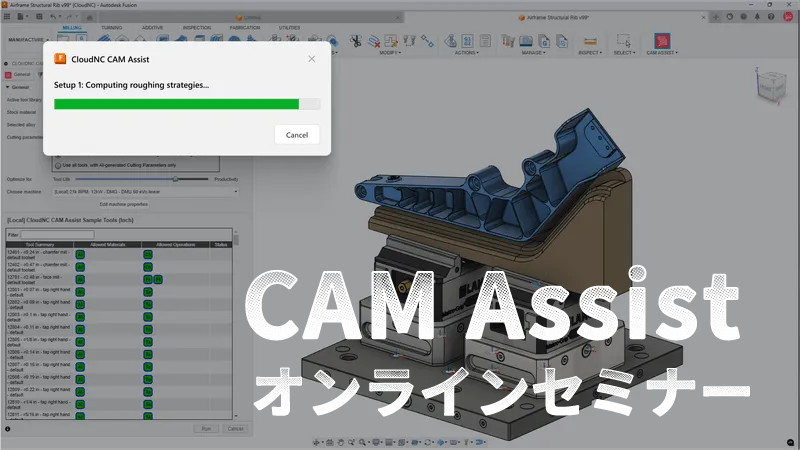Collapse the General section expander
Viewport: 800px width, 450px height.
coord(8,87)
